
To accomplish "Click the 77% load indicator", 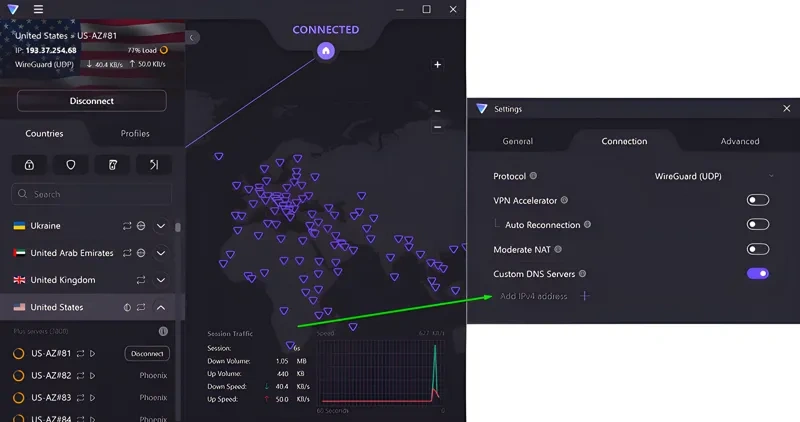I will 147,50.
